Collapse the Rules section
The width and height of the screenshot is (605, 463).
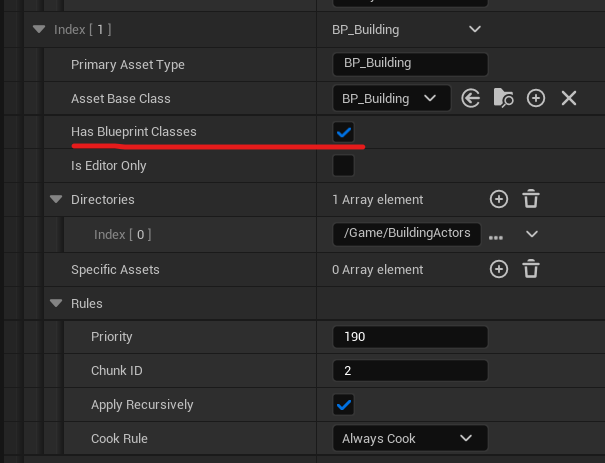click(x=57, y=303)
